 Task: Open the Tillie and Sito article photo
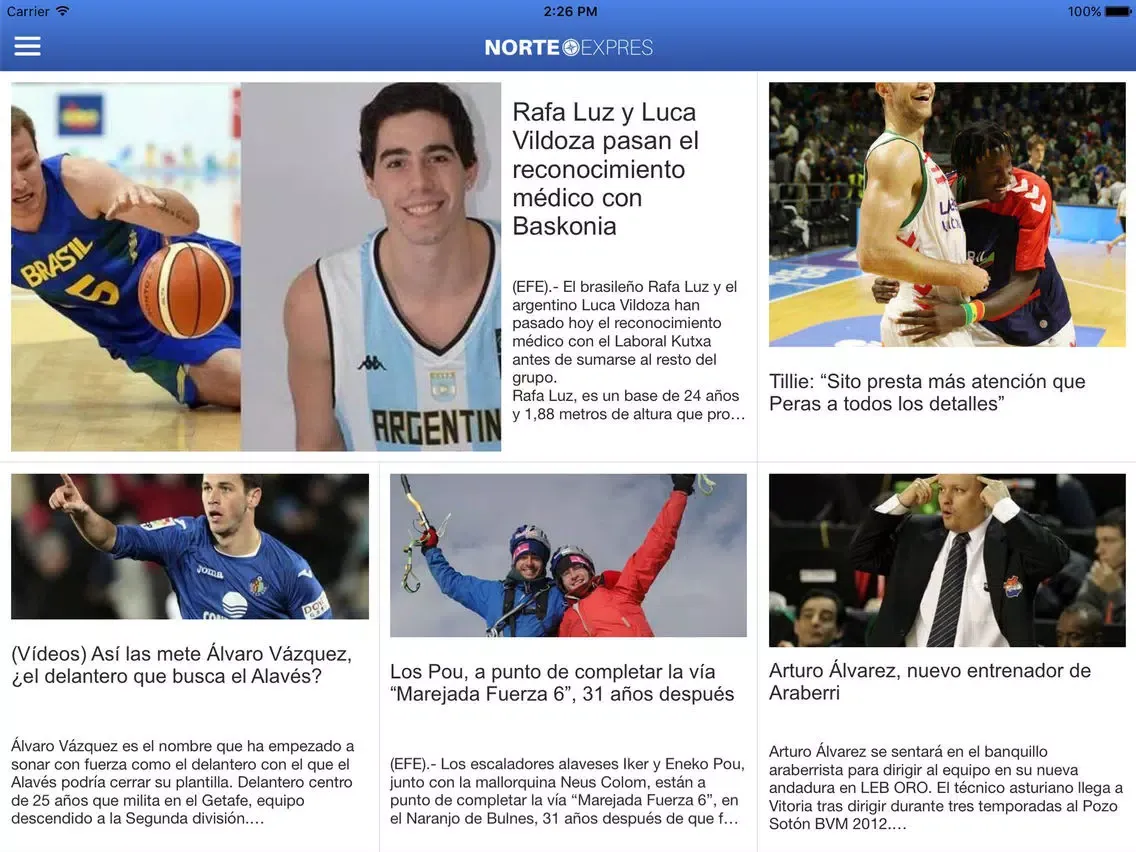[x=947, y=214]
